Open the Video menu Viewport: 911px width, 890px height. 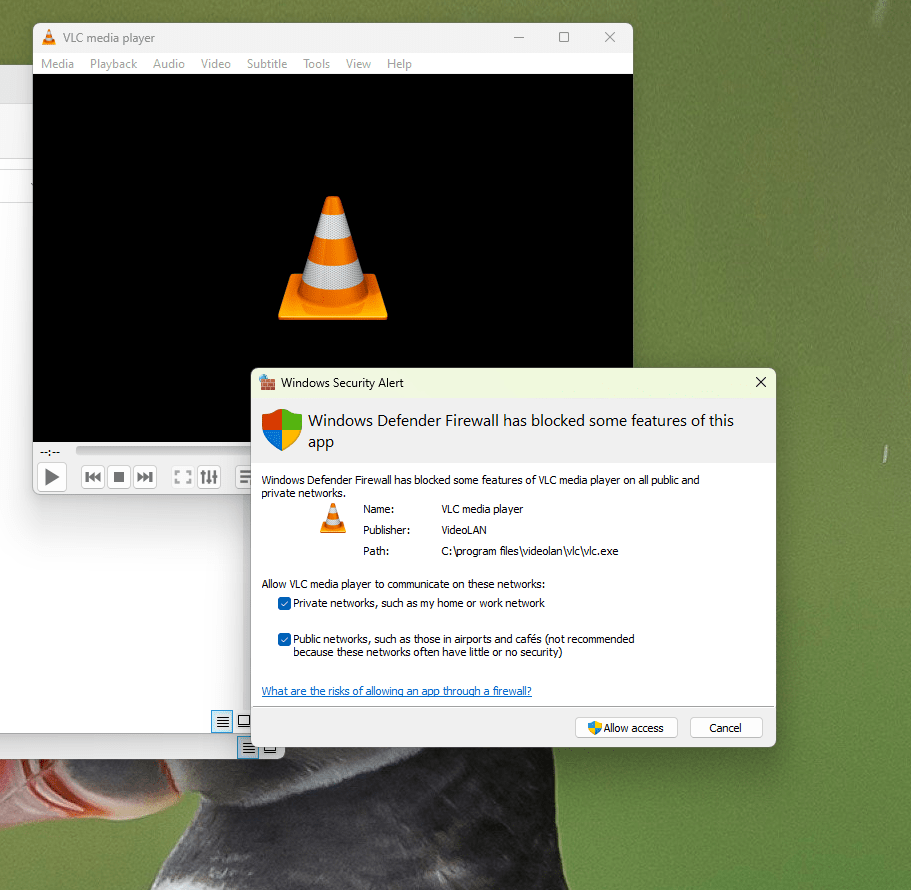point(216,64)
